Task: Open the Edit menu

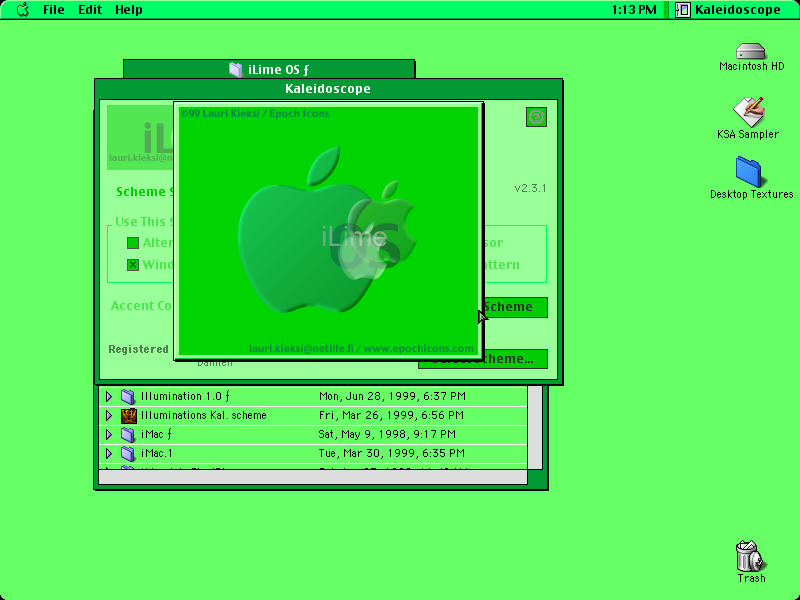Action: pos(90,10)
